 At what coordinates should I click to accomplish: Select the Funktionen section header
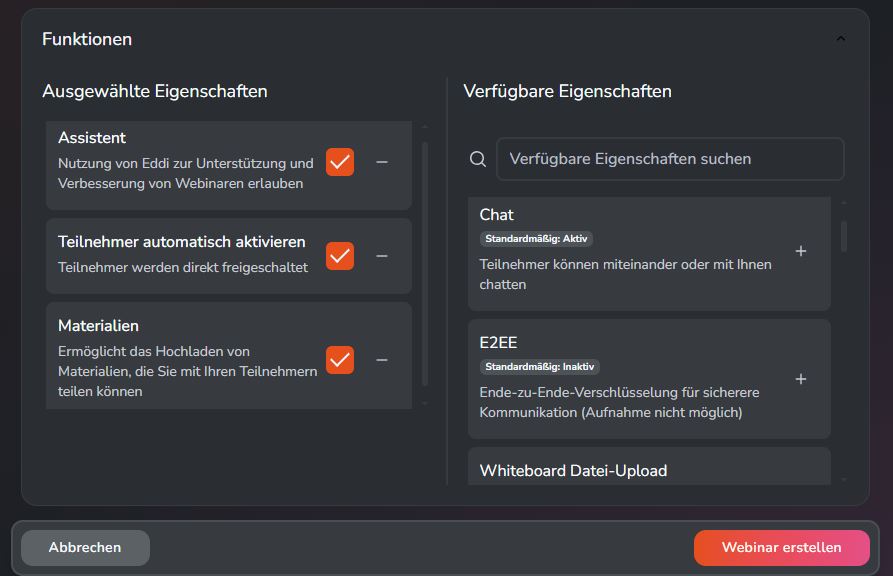86,39
